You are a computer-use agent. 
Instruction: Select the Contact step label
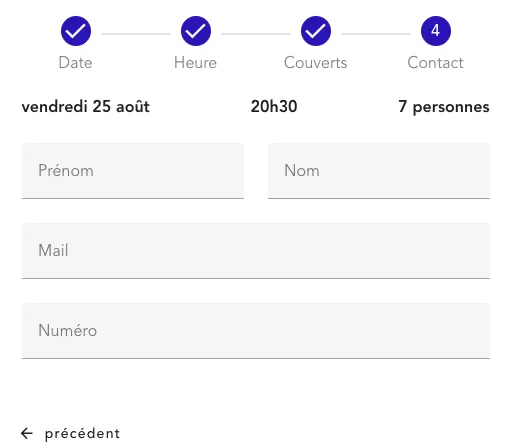click(435, 63)
